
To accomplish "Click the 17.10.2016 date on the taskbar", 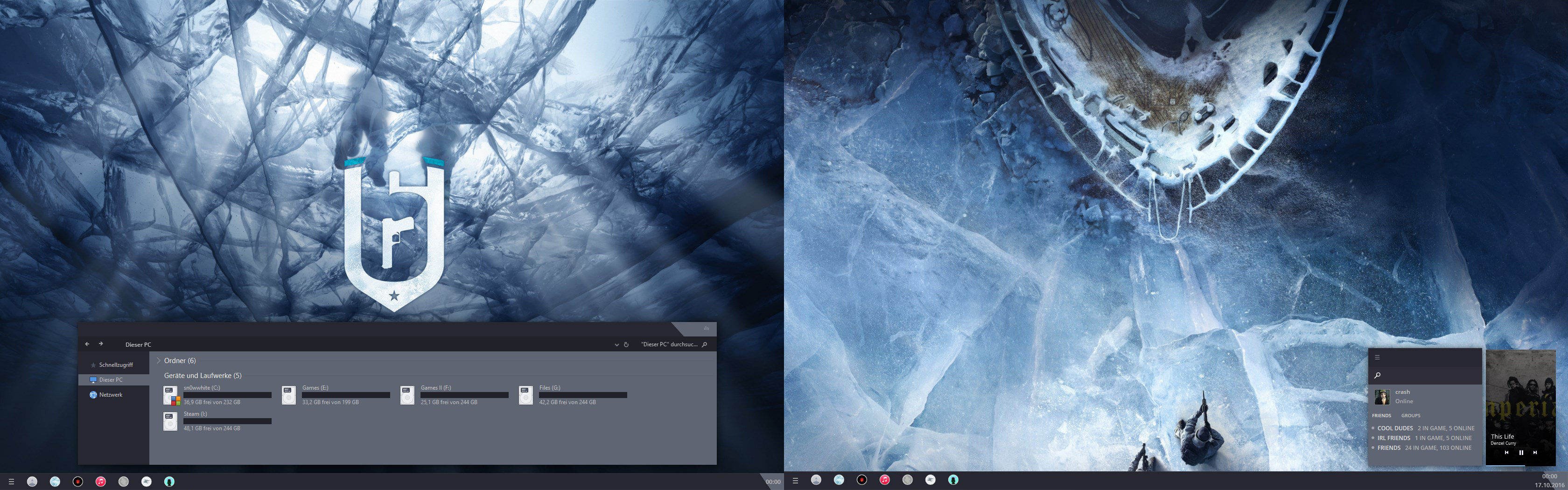I will [x=1549, y=485].
